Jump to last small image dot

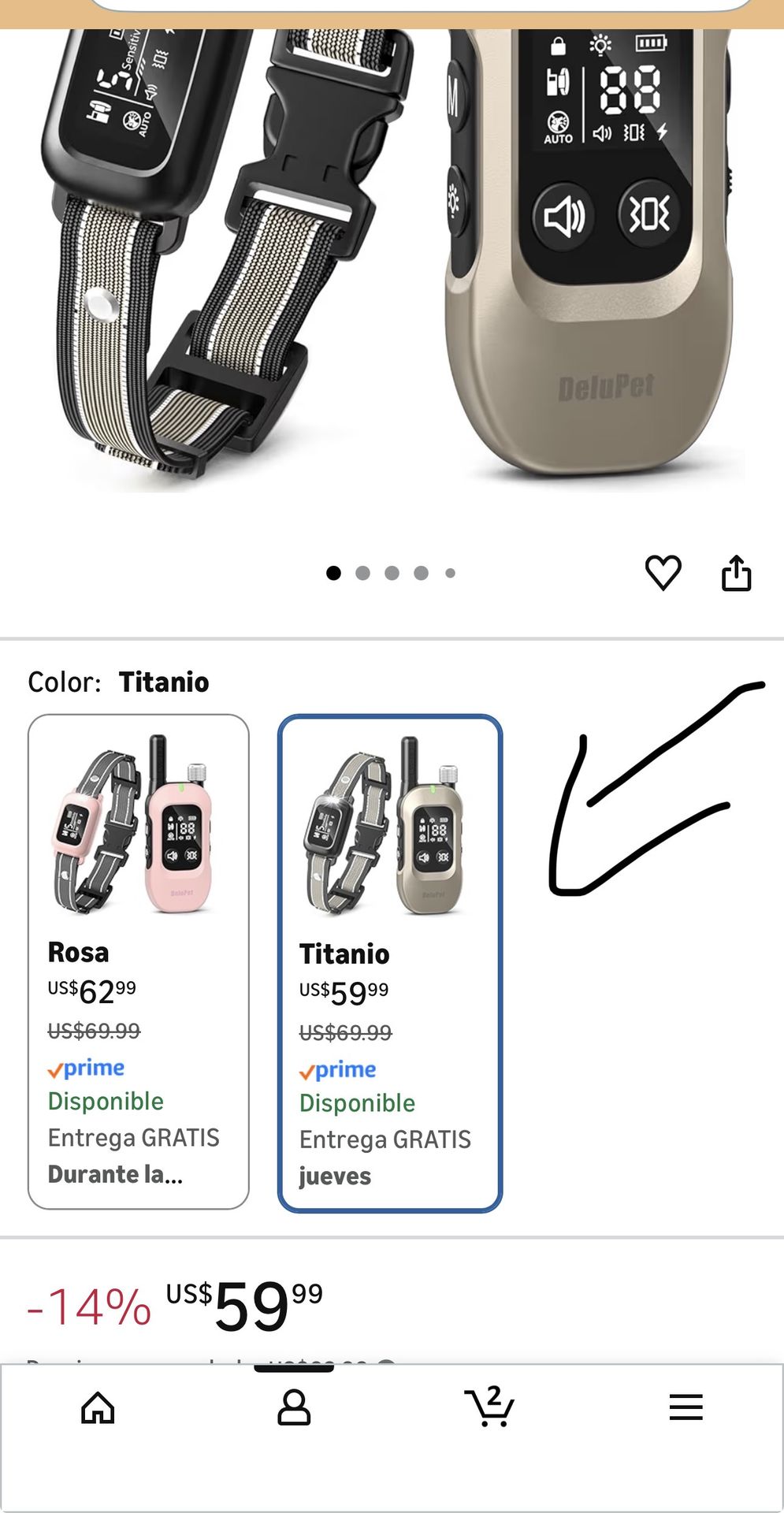coord(450,573)
